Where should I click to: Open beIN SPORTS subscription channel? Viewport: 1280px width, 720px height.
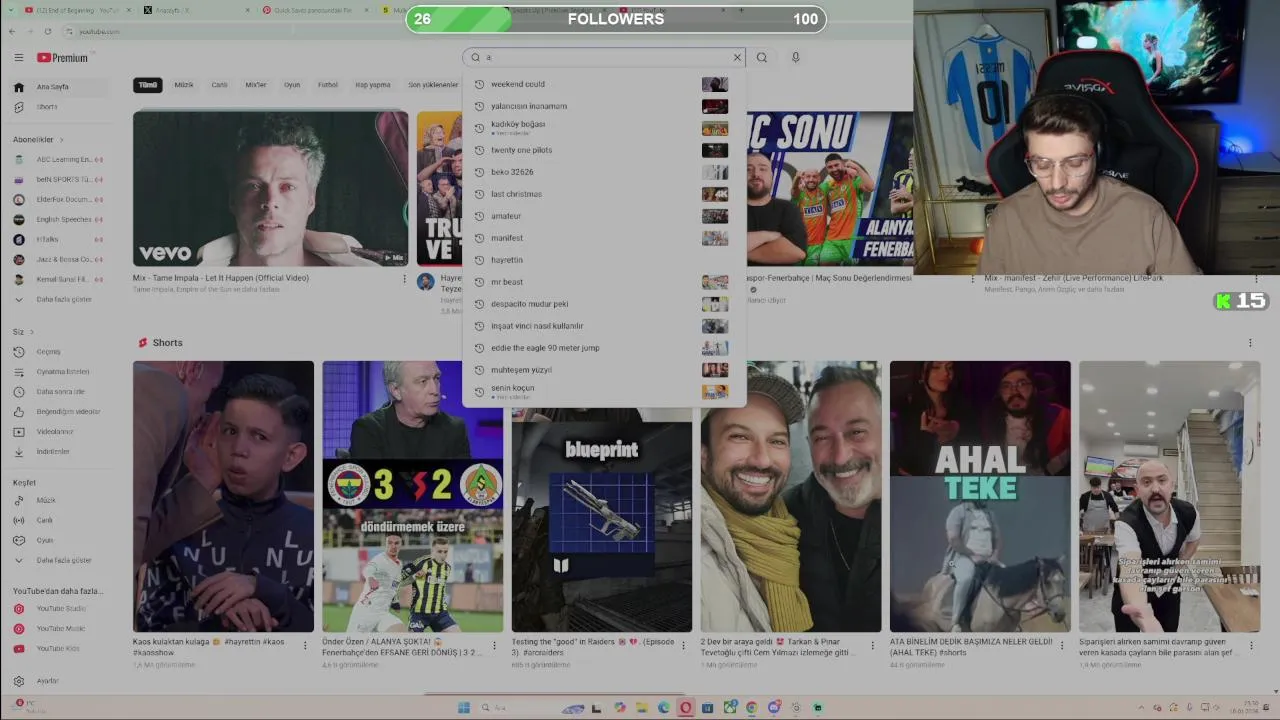coord(60,179)
